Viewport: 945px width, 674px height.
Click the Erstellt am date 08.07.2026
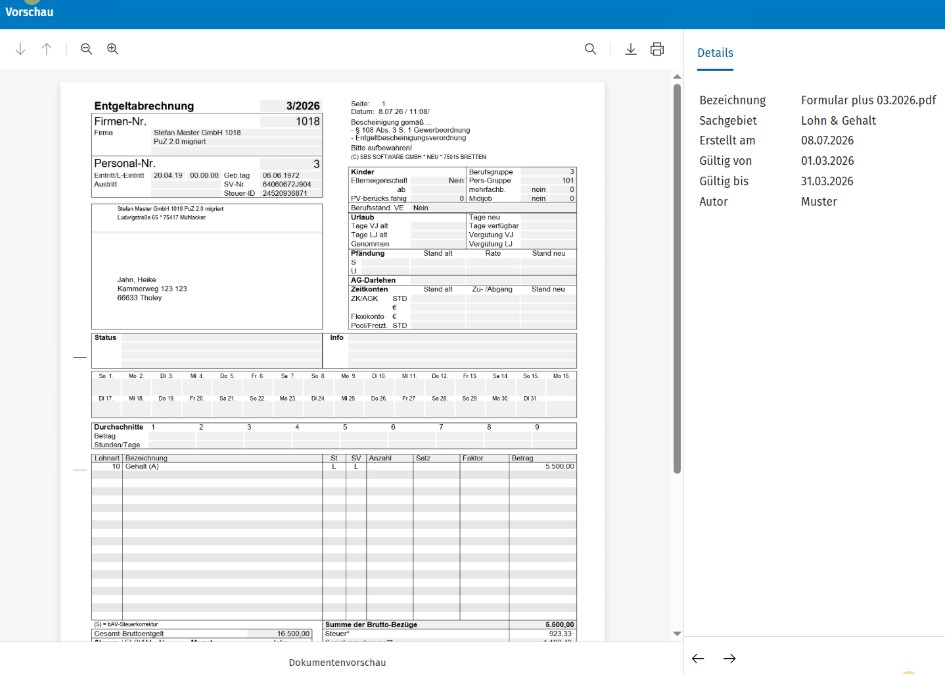827,140
